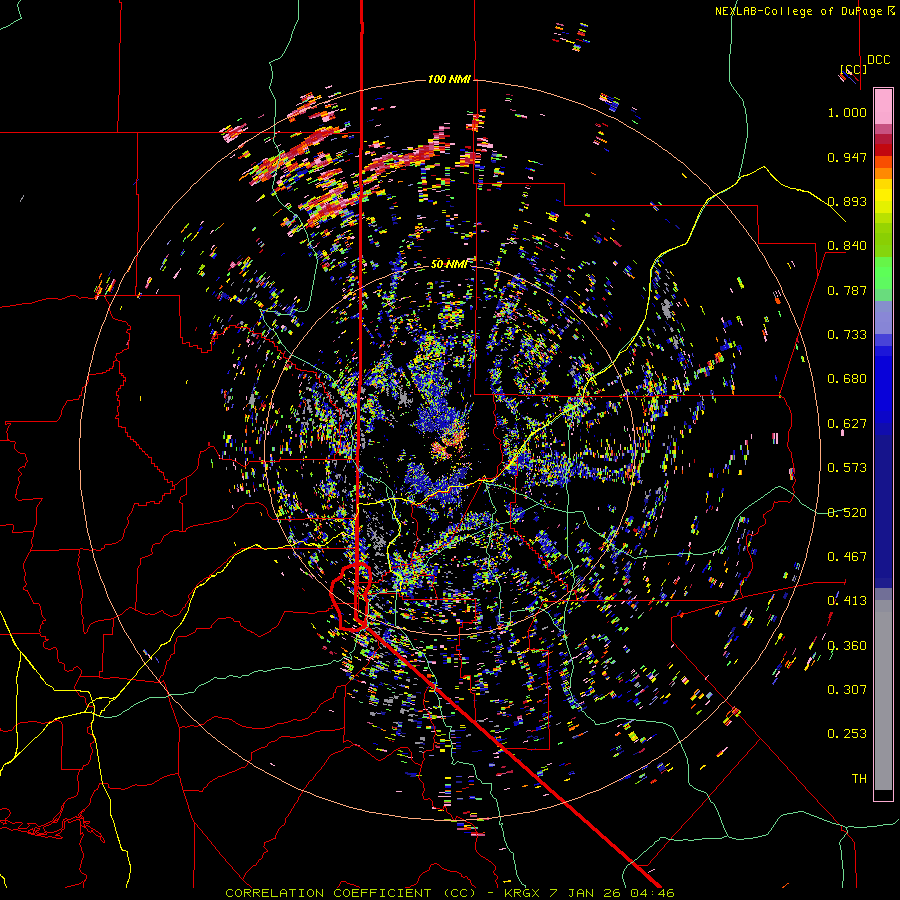Click the TH threshold label on legend
Image resolution: width=900 pixels, height=900 pixels.
click(x=859, y=779)
